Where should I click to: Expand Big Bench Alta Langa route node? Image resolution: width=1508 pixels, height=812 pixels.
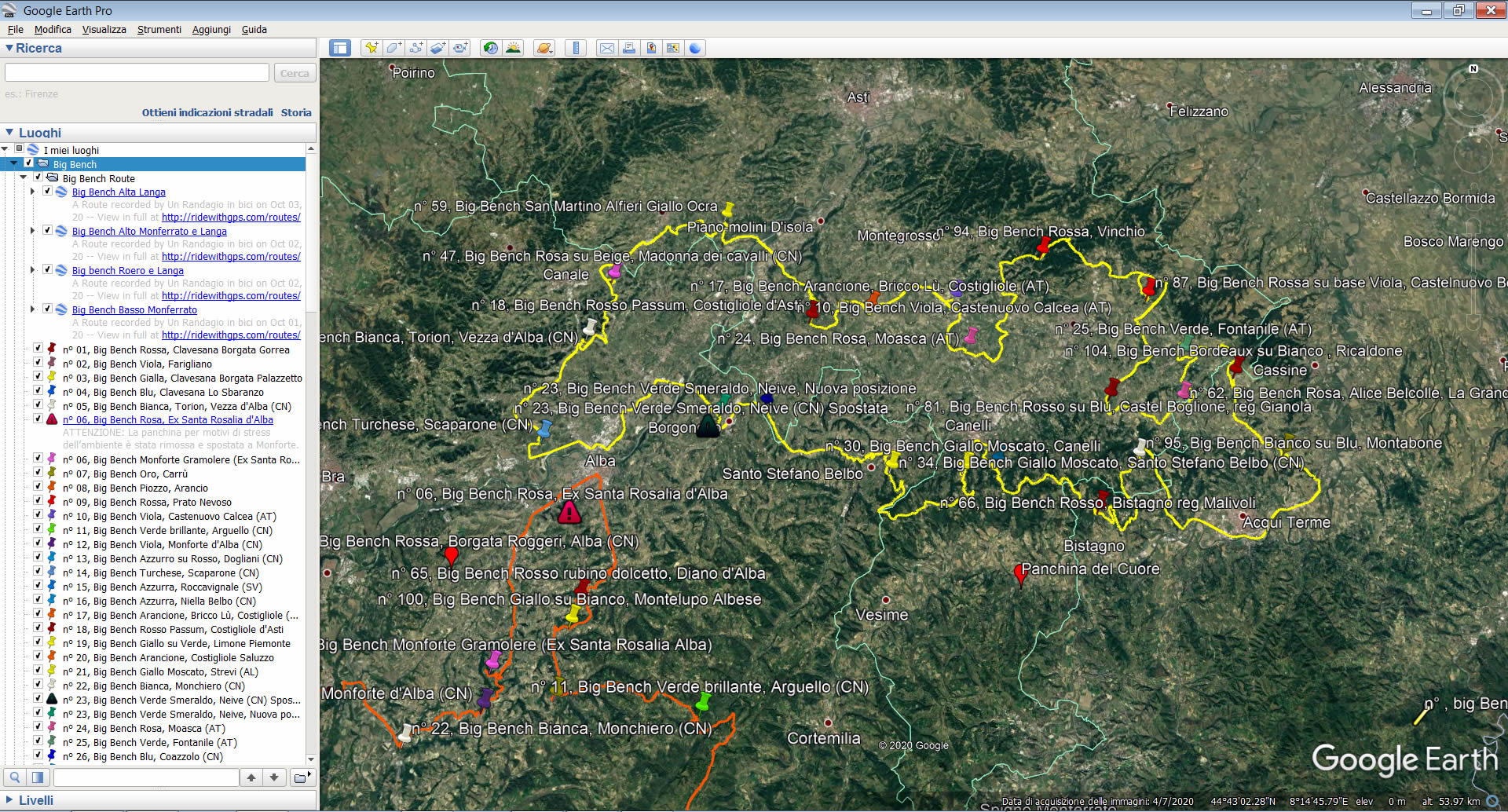32,191
